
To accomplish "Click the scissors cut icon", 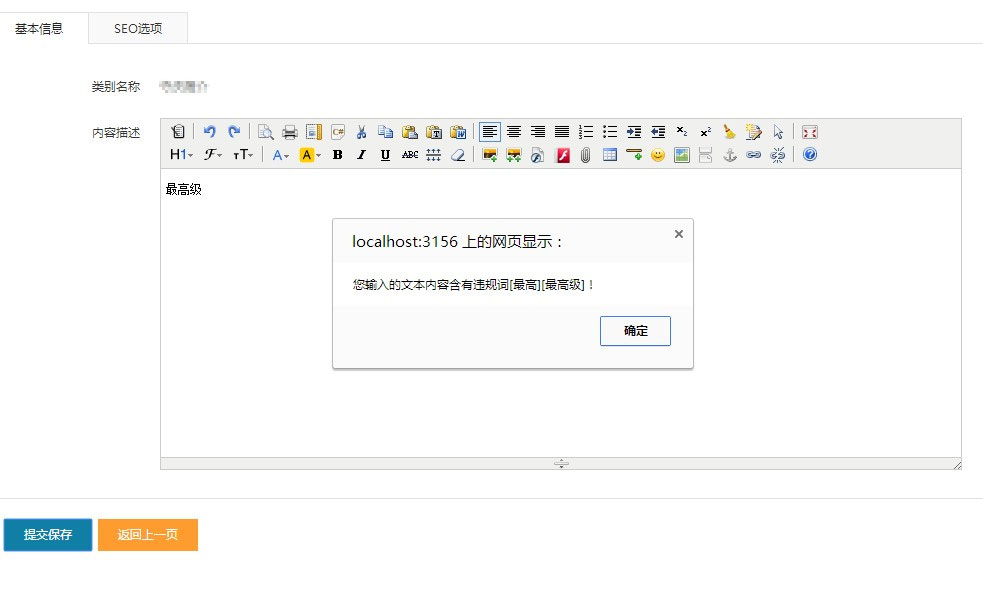I will point(361,132).
